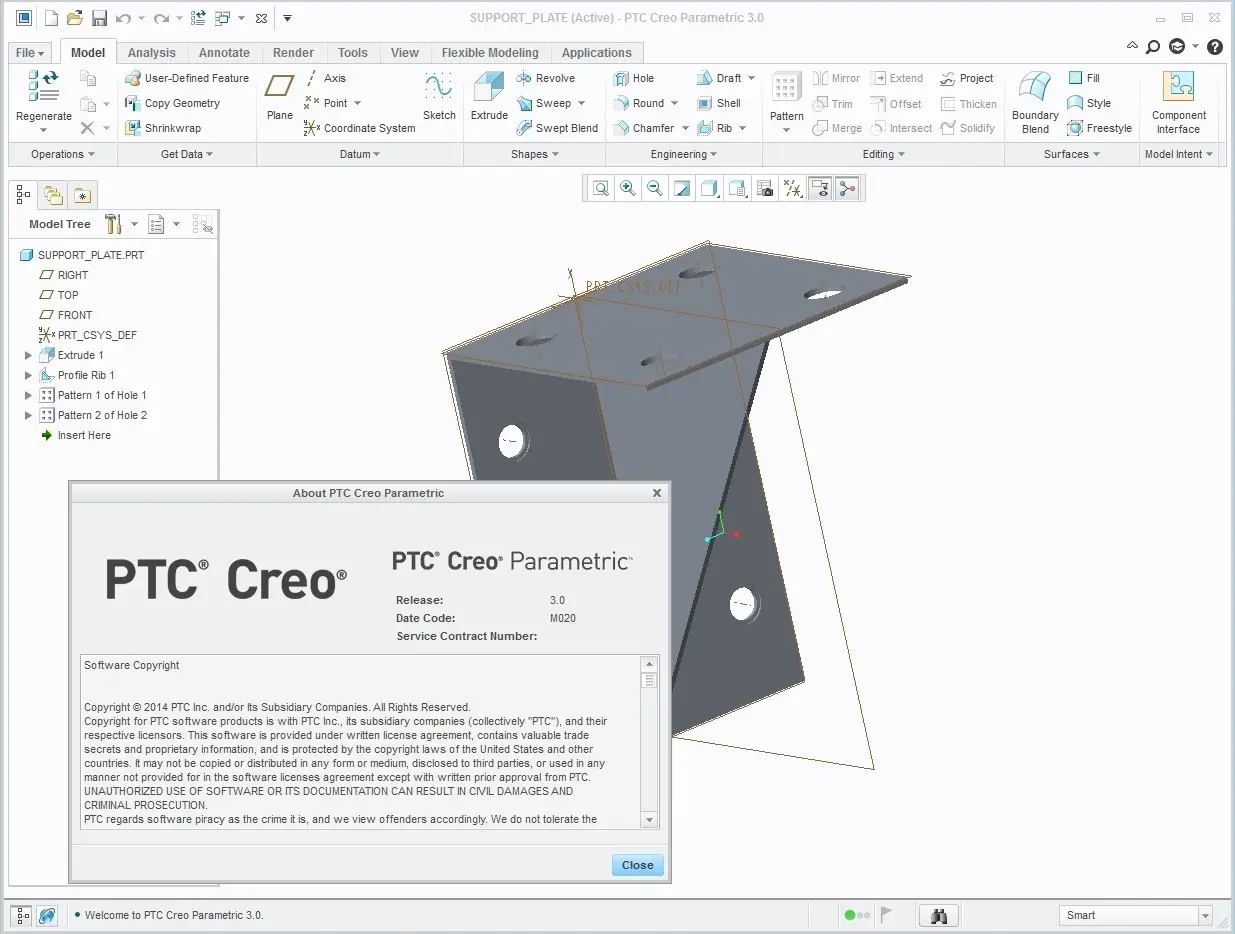Open the Folder Browser navigator tab

coord(53,195)
